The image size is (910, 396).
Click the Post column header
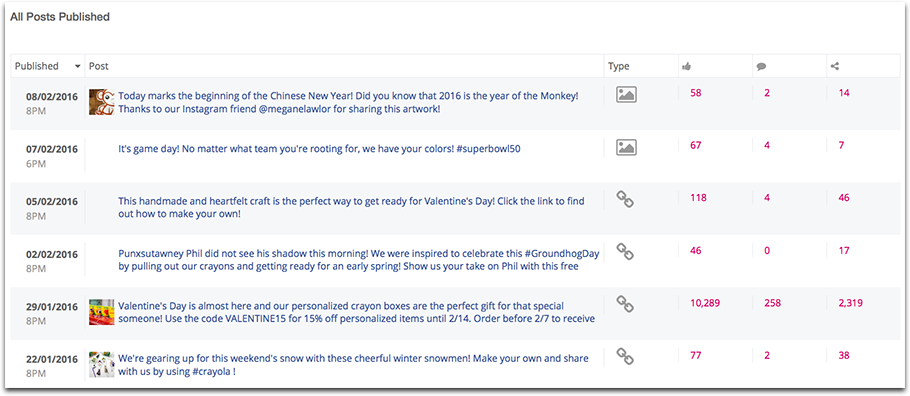coord(99,66)
